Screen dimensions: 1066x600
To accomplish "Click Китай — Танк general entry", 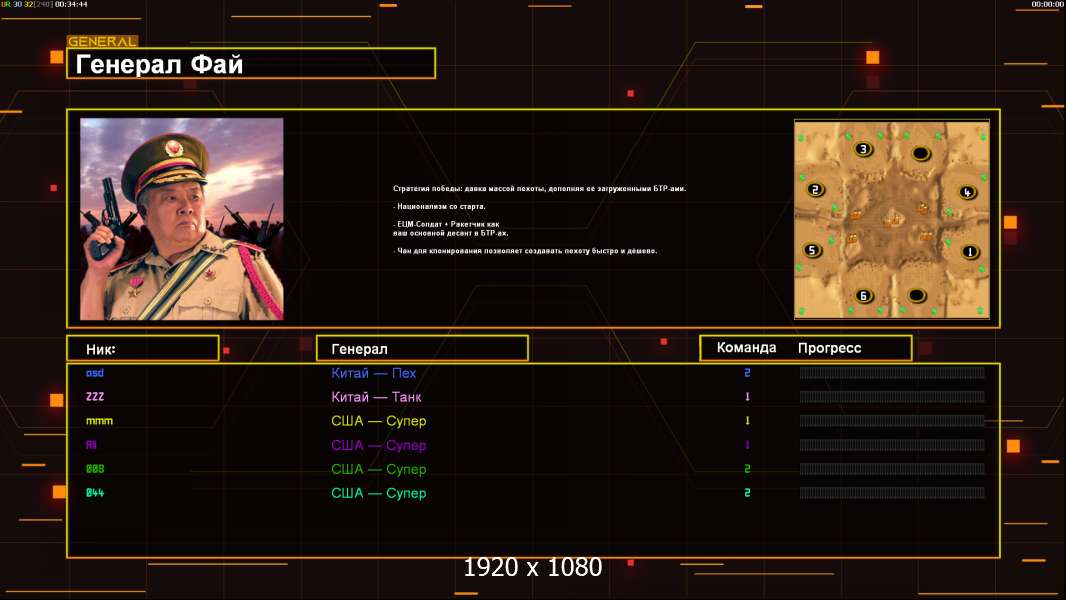I will pyautogui.click(x=376, y=397).
